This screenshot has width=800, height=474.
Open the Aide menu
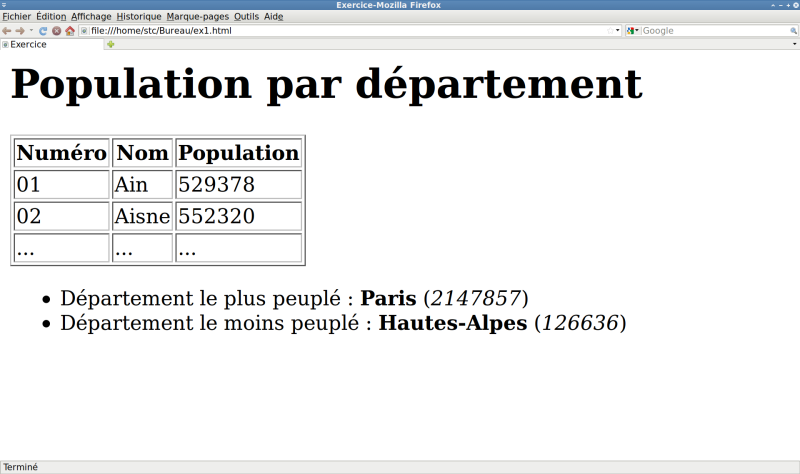click(273, 16)
